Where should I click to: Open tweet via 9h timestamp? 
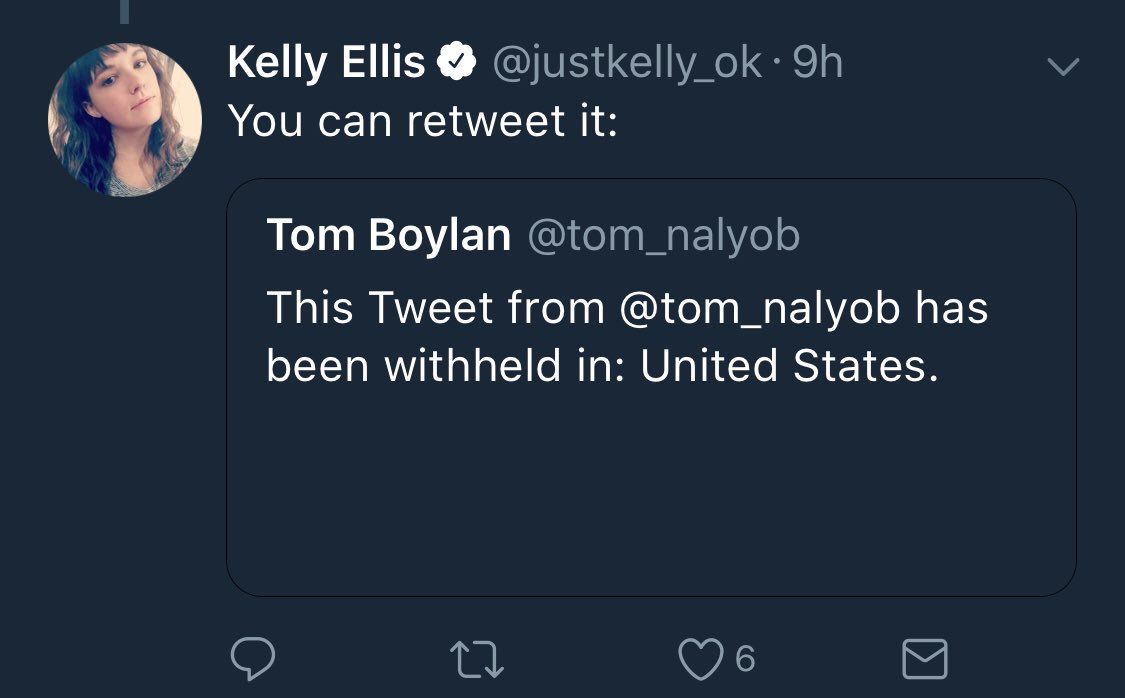[818, 62]
